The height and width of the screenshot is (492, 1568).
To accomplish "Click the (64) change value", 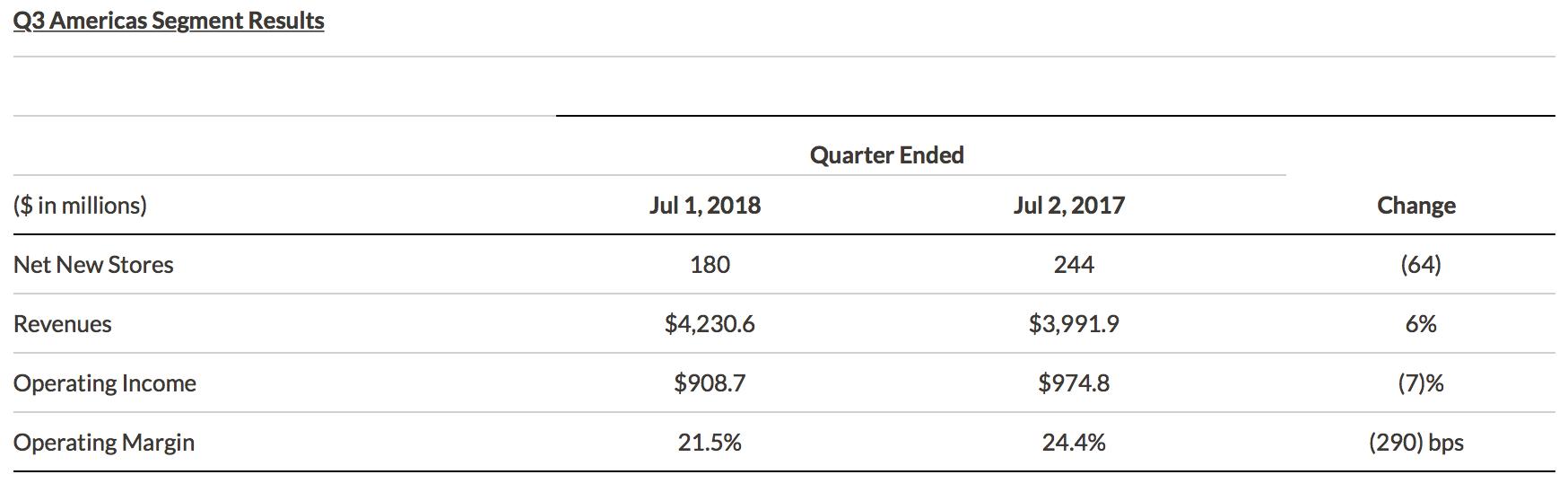I will [1421, 265].
